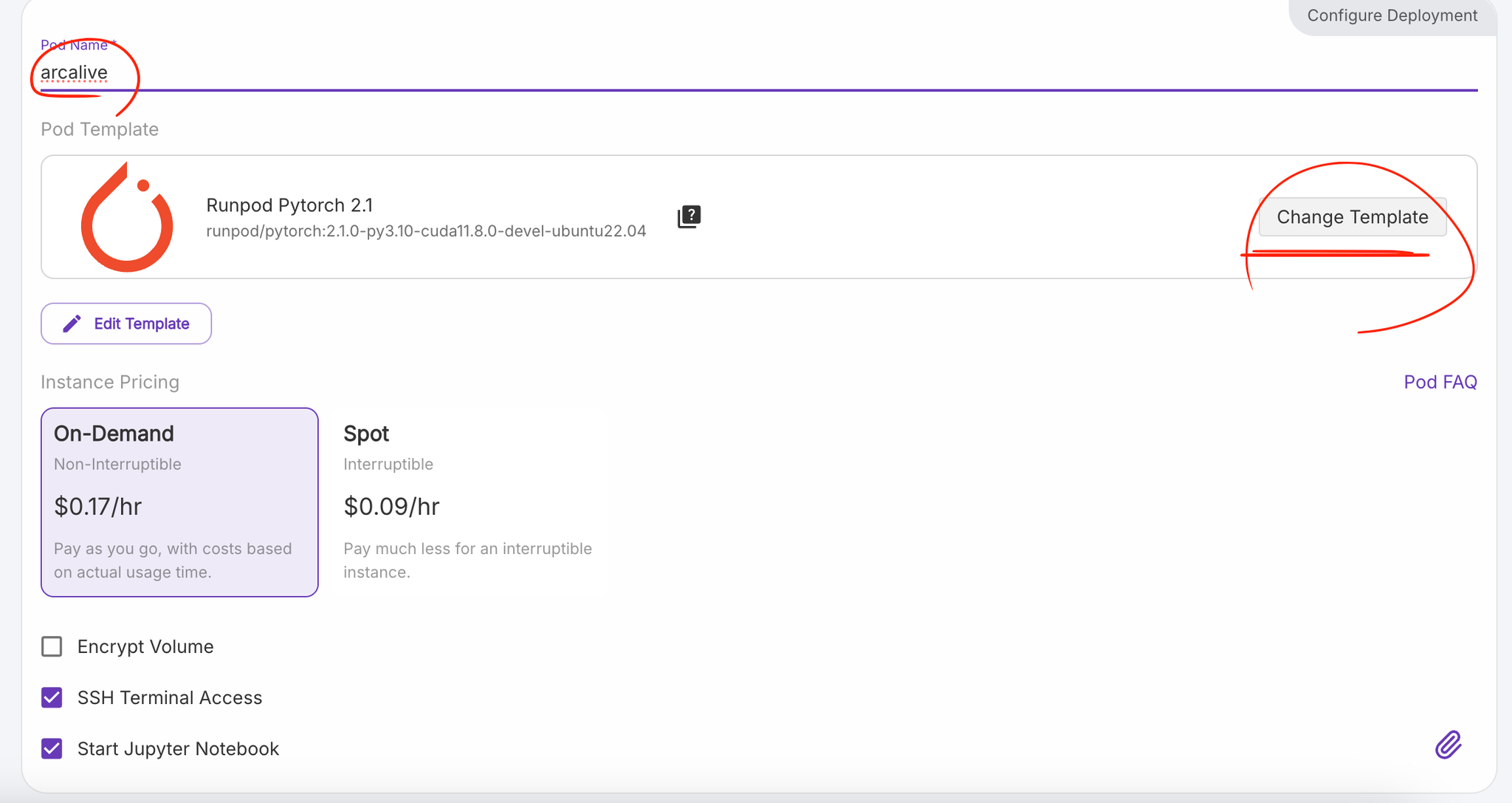Click the Encrypt Volume label text
The height and width of the screenshot is (803, 1512).
pos(145,646)
